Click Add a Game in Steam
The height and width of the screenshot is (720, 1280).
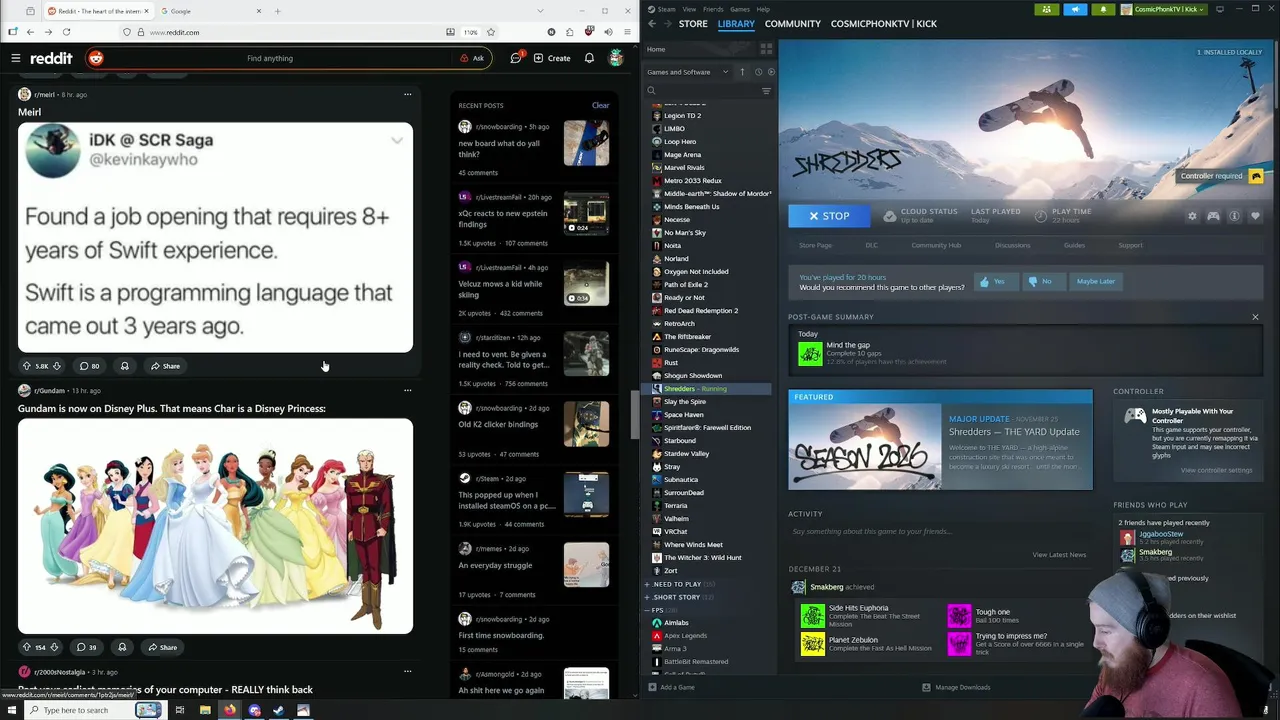pos(671,687)
